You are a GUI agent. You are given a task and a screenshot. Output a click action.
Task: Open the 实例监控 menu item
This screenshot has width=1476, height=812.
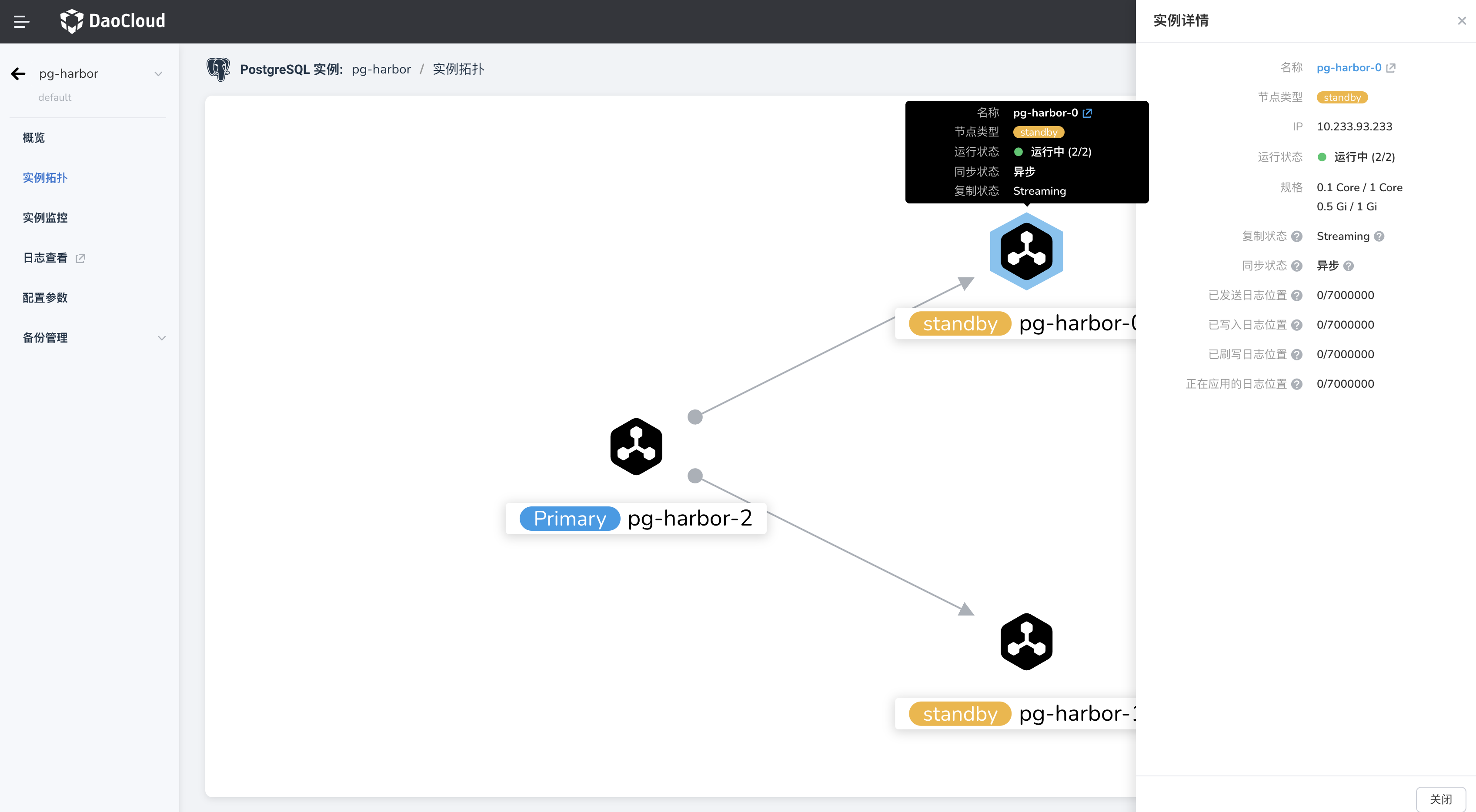tap(45, 218)
